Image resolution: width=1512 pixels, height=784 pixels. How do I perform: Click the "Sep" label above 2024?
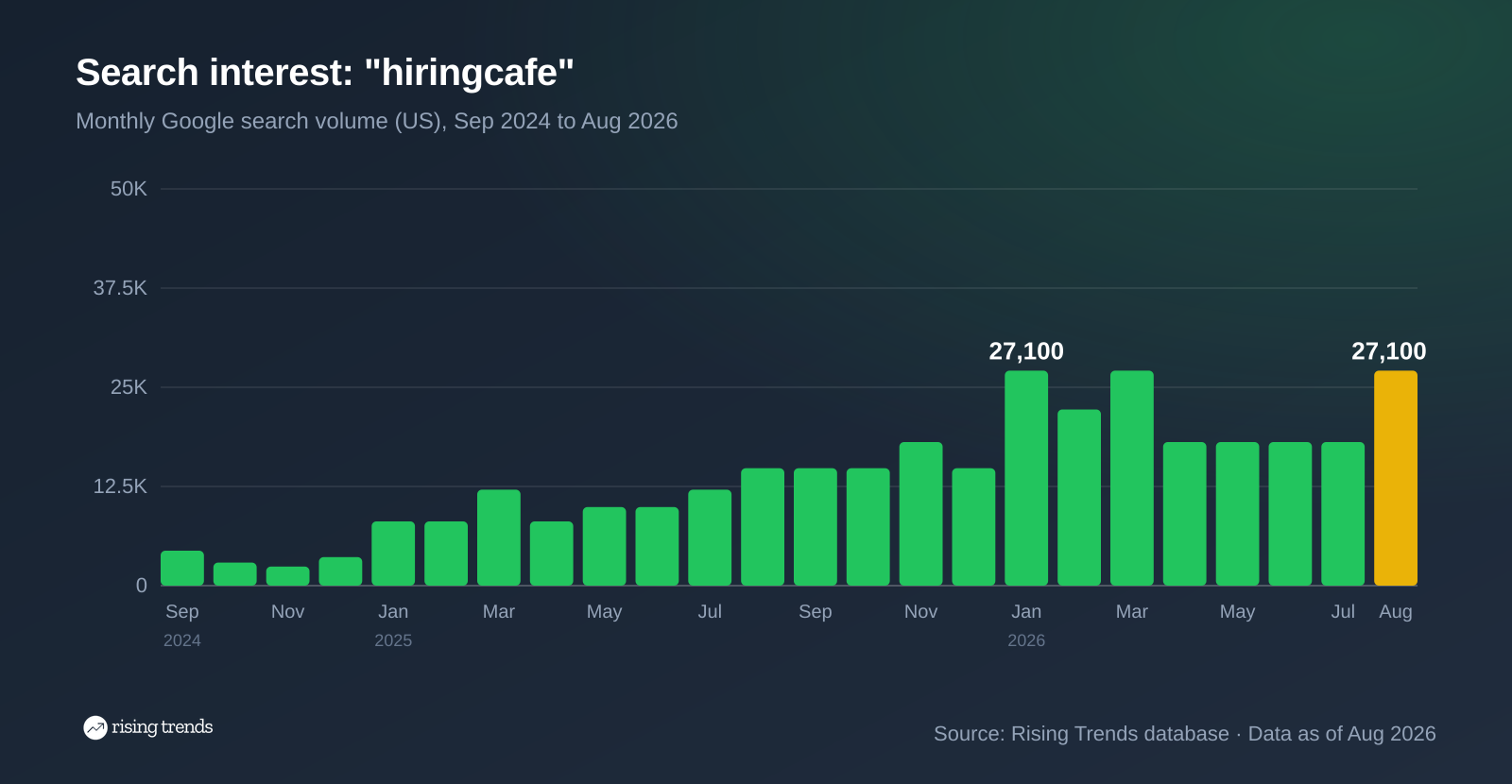(x=182, y=611)
